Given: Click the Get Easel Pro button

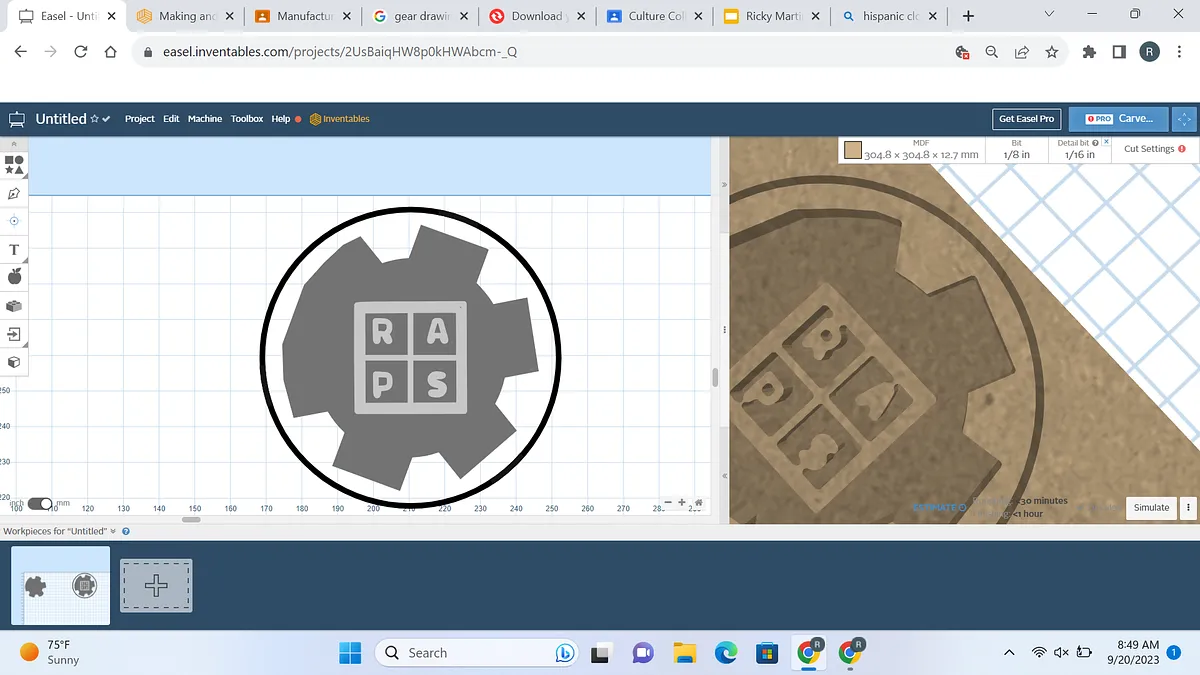Looking at the screenshot, I should pos(1026,118).
